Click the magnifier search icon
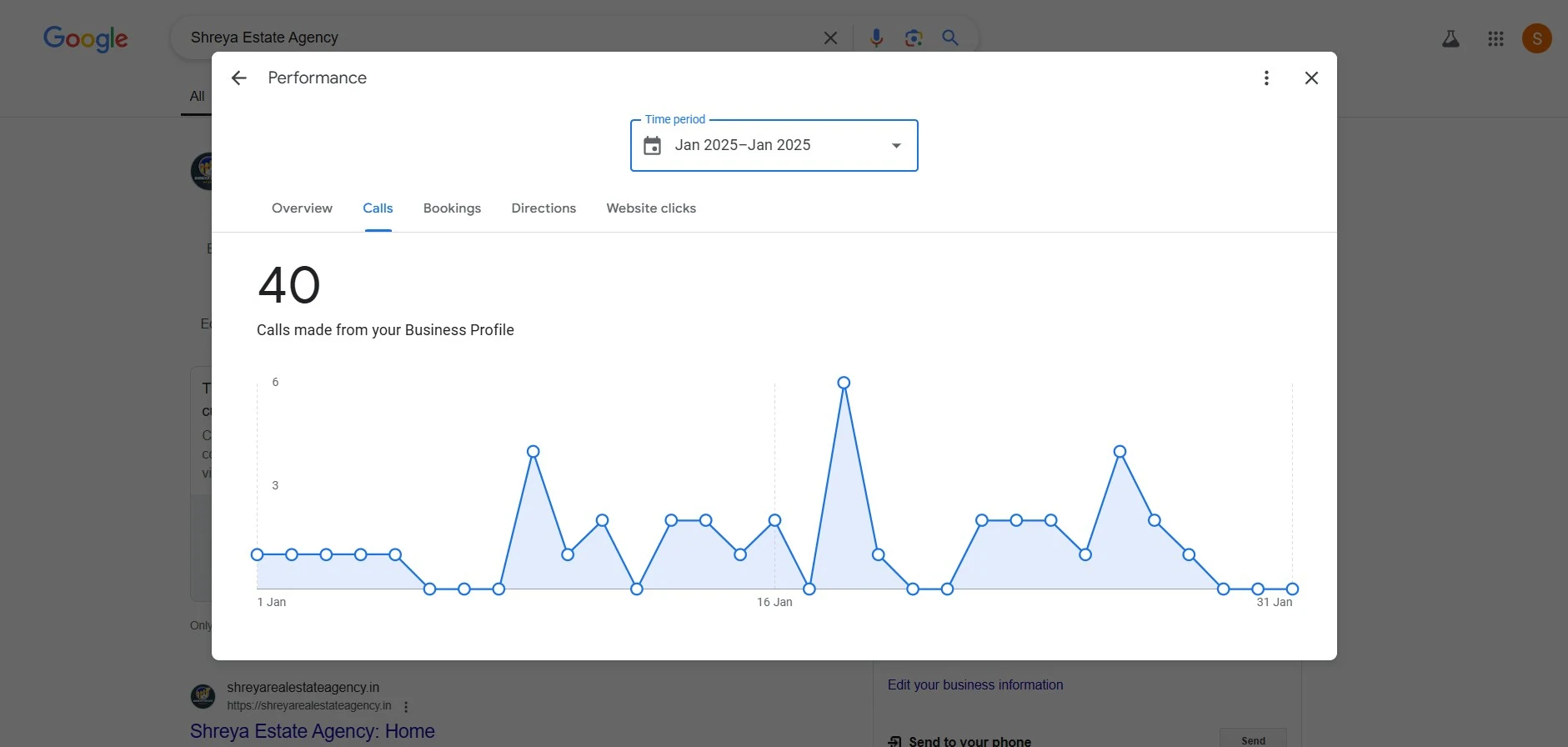Viewport: 1568px width, 747px height. [950, 38]
